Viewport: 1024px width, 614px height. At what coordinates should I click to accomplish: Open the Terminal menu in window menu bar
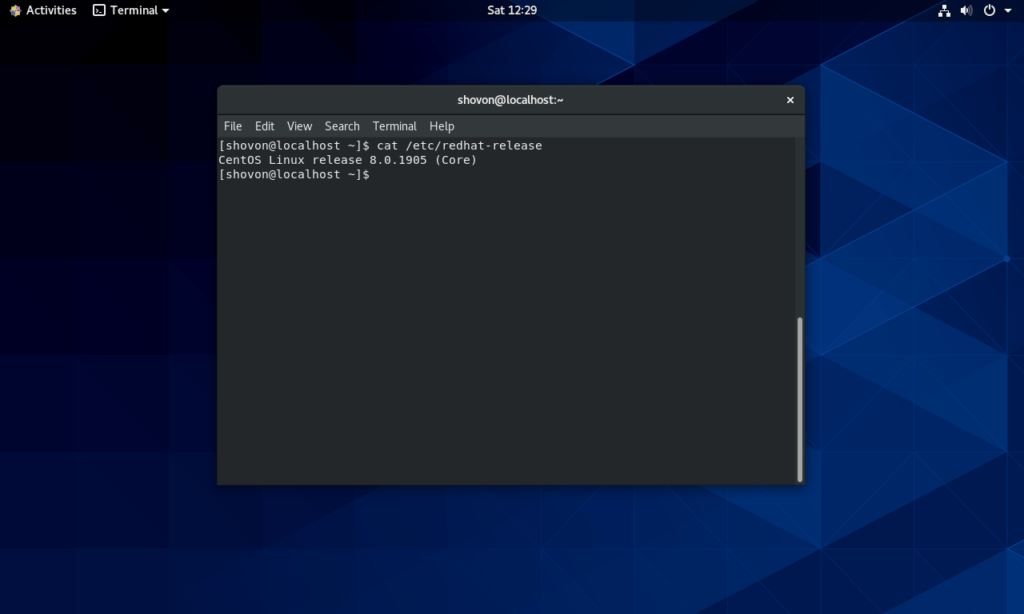(394, 126)
